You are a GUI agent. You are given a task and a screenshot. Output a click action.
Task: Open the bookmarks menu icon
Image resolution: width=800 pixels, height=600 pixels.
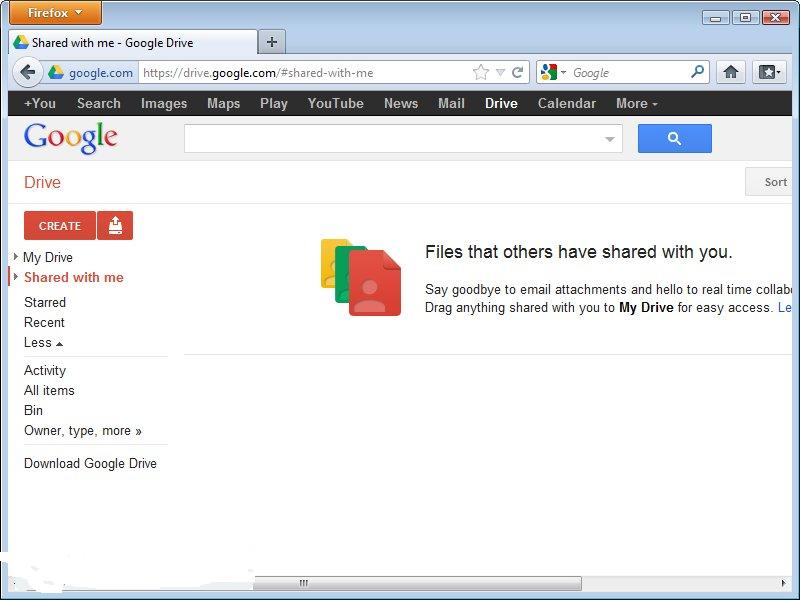click(x=769, y=72)
